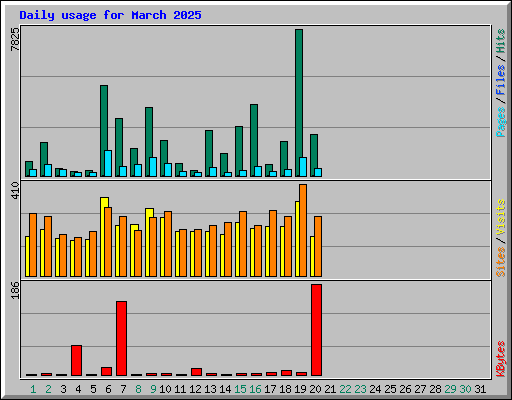
Task: Click the 'Daily usage for March 2025' title
Action: 110,15
